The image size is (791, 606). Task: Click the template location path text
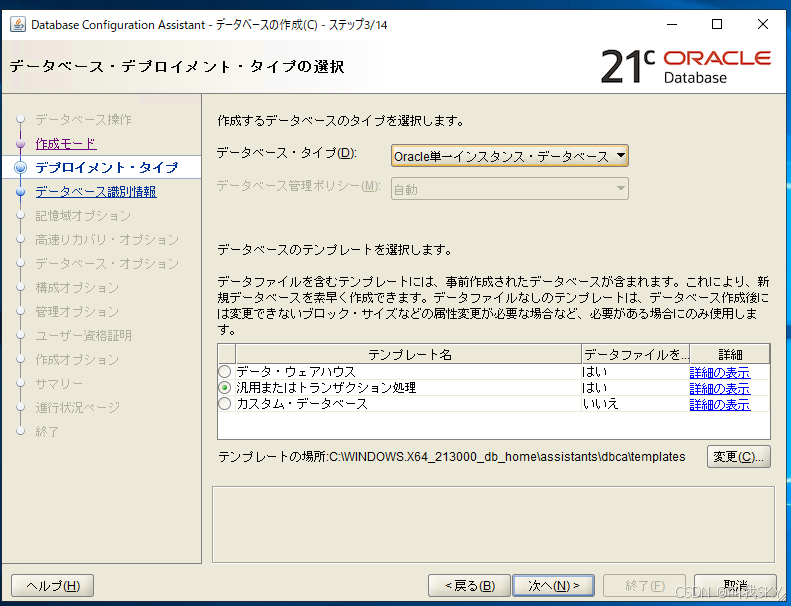click(x=507, y=457)
